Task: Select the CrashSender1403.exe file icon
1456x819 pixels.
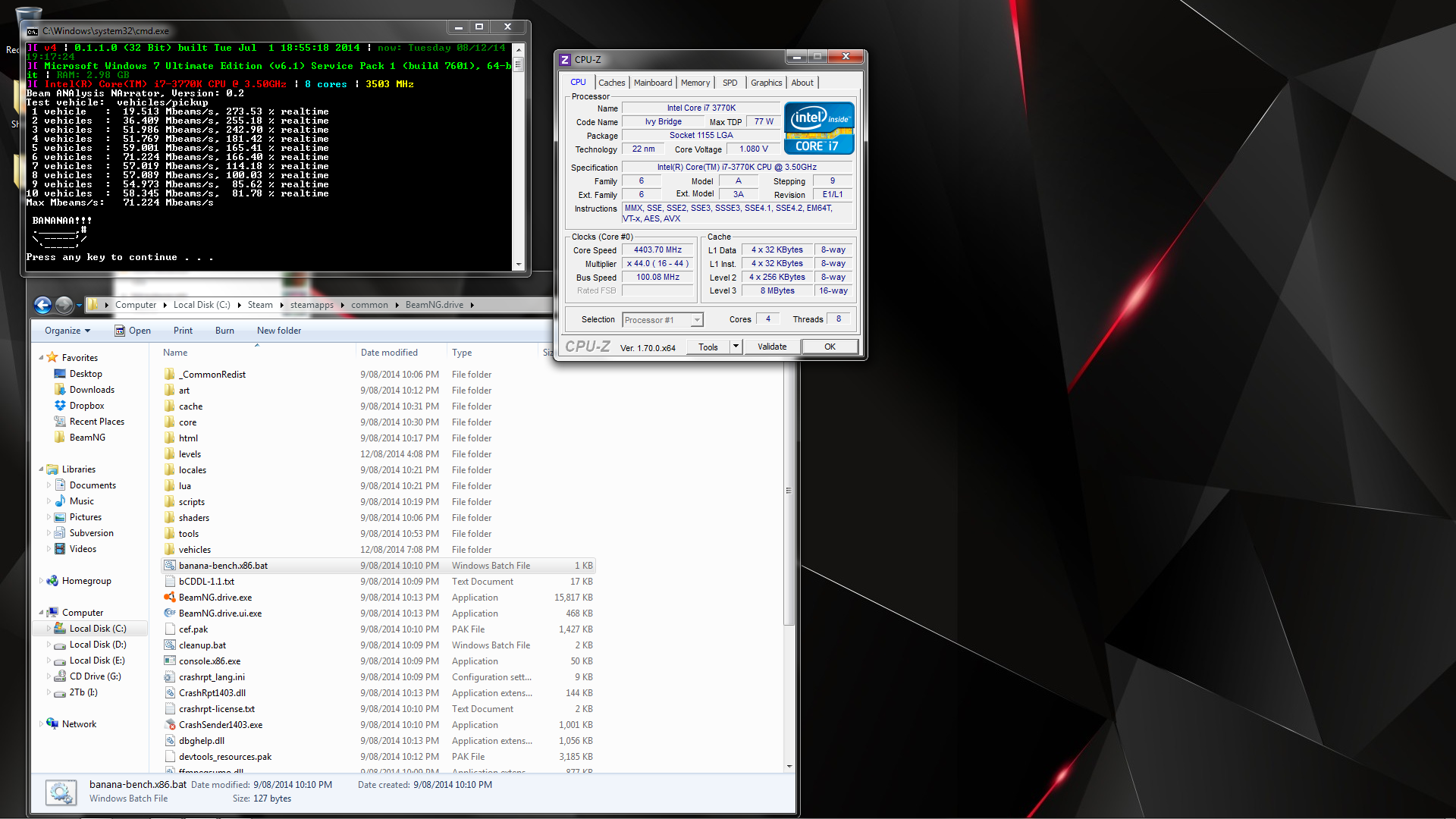Action: click(x=170, y=725)
